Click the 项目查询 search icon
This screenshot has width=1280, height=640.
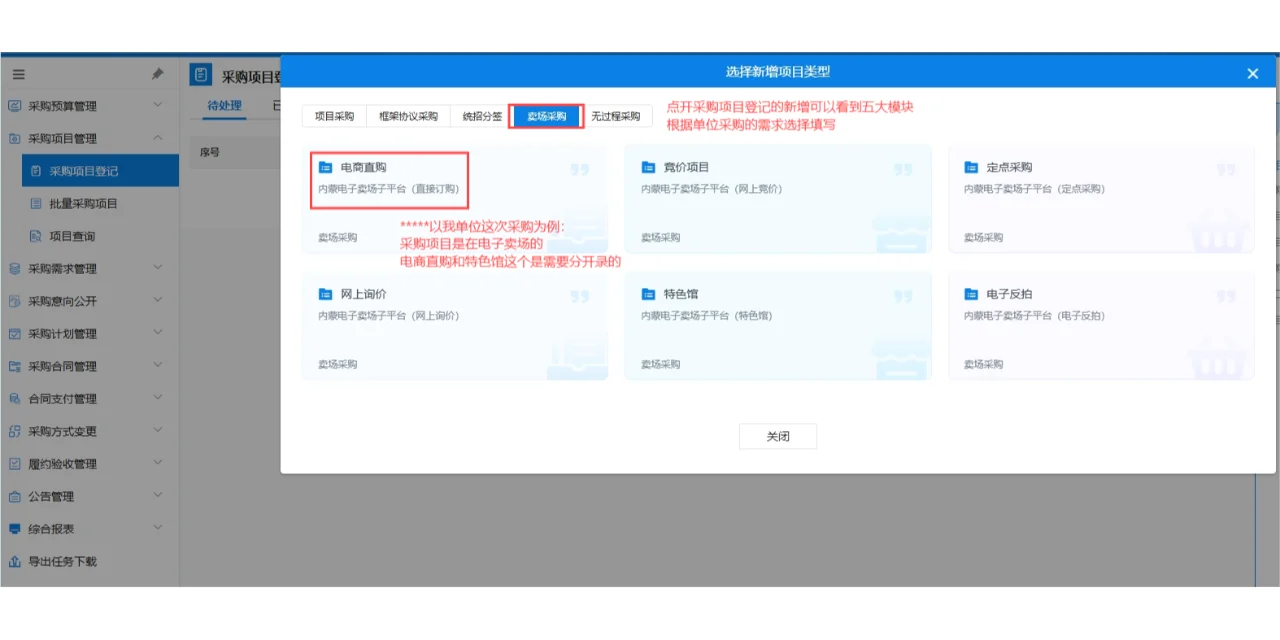pos(36,236)
